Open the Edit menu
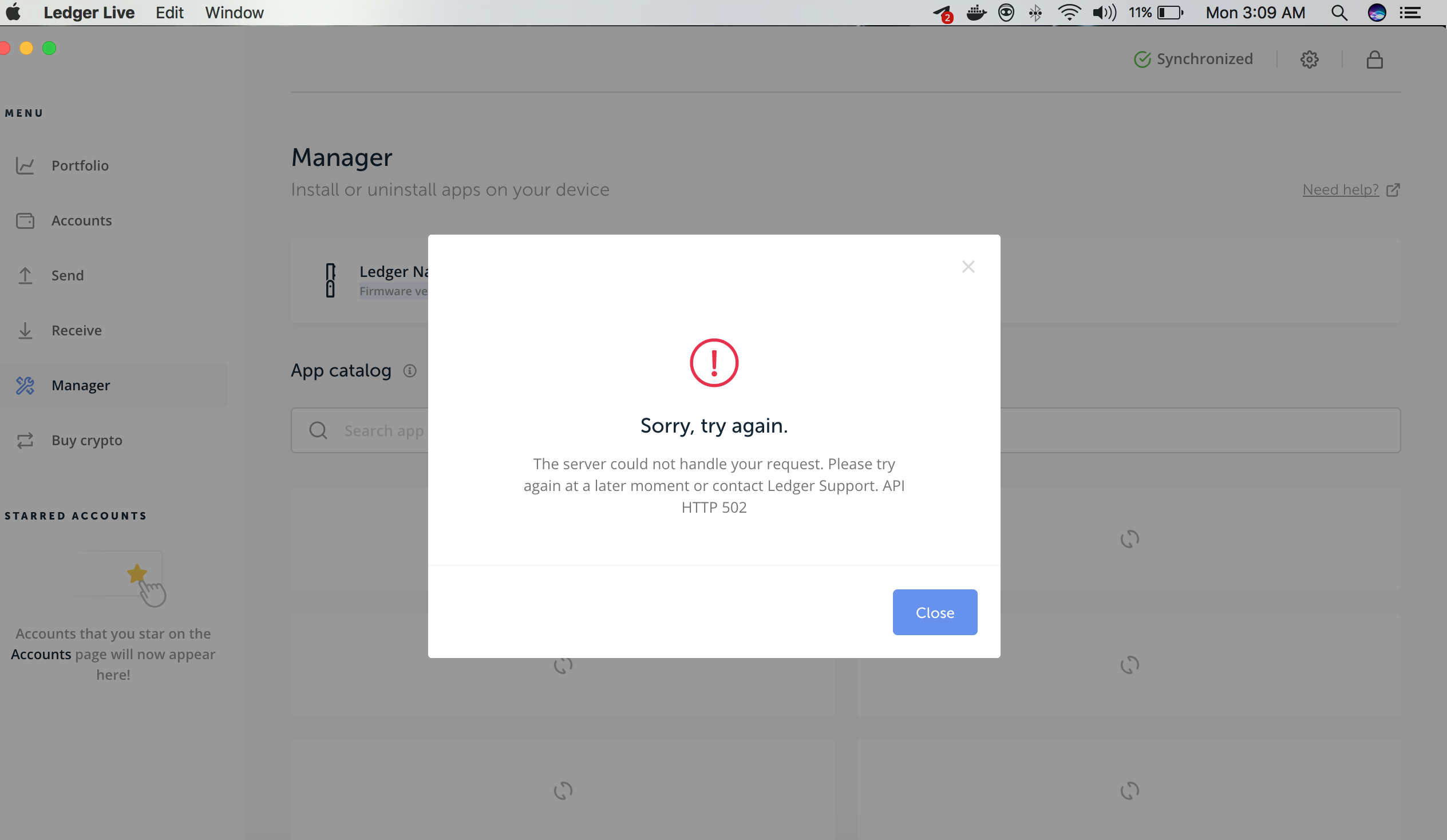 click(169, 12)
